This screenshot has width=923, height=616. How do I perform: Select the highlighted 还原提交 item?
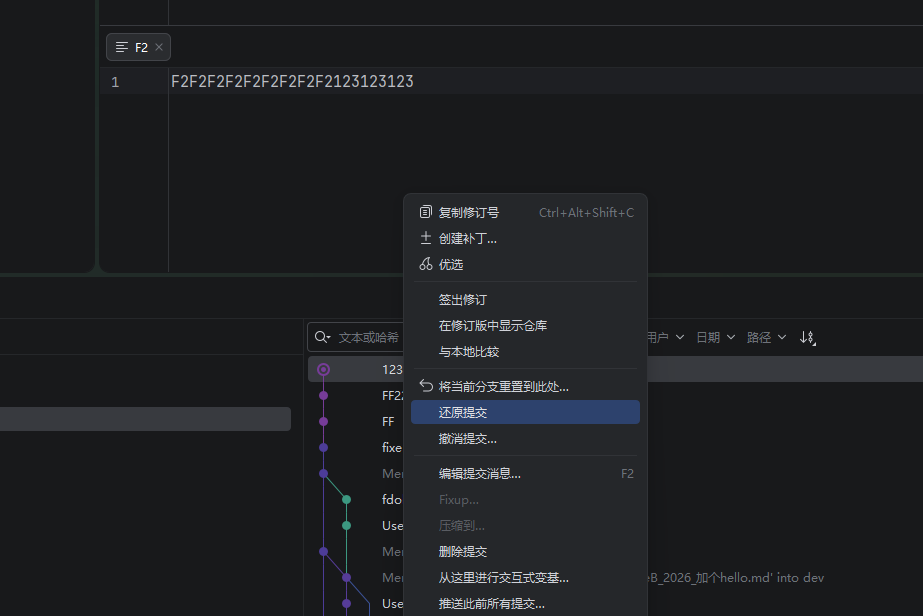(525, 412)
